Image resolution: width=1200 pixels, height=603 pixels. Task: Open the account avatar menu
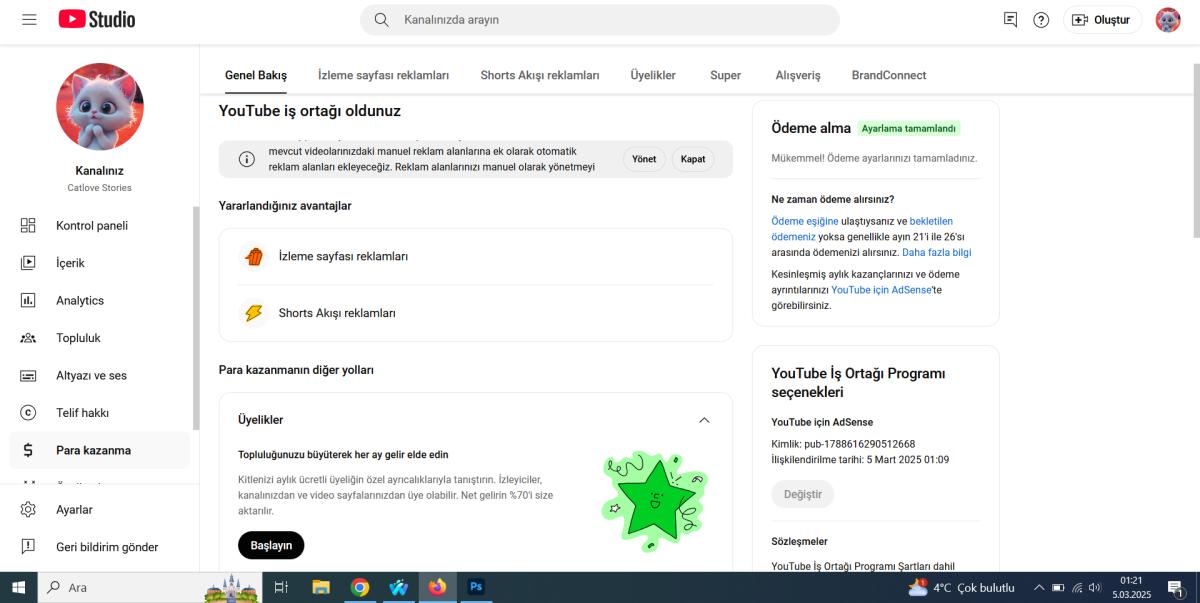[1168, 19]
